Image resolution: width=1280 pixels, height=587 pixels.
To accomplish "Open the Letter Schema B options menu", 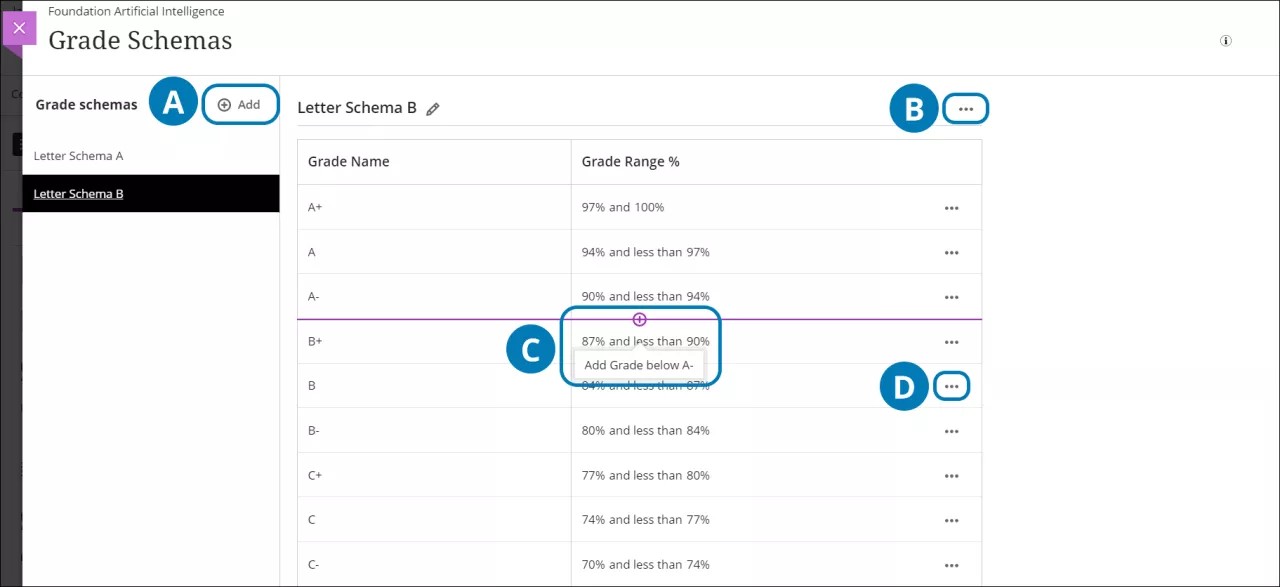I will point(965,109).
